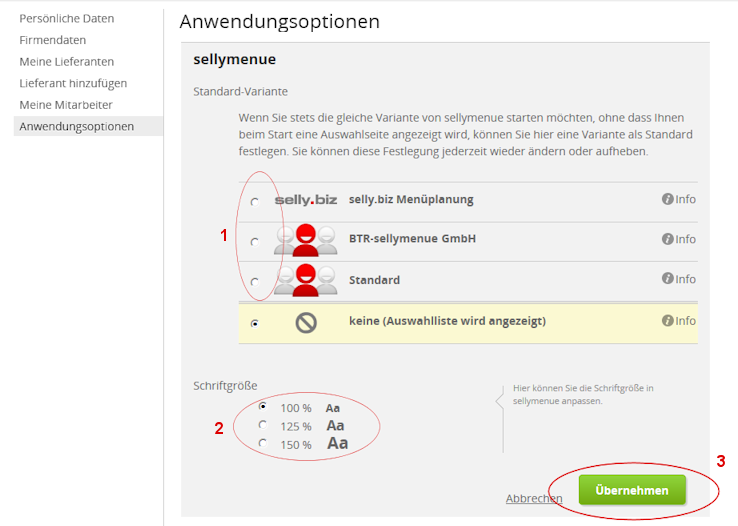Select the selly.biz Menüplanung radio button
738x526 pixels.
[255, 201]
